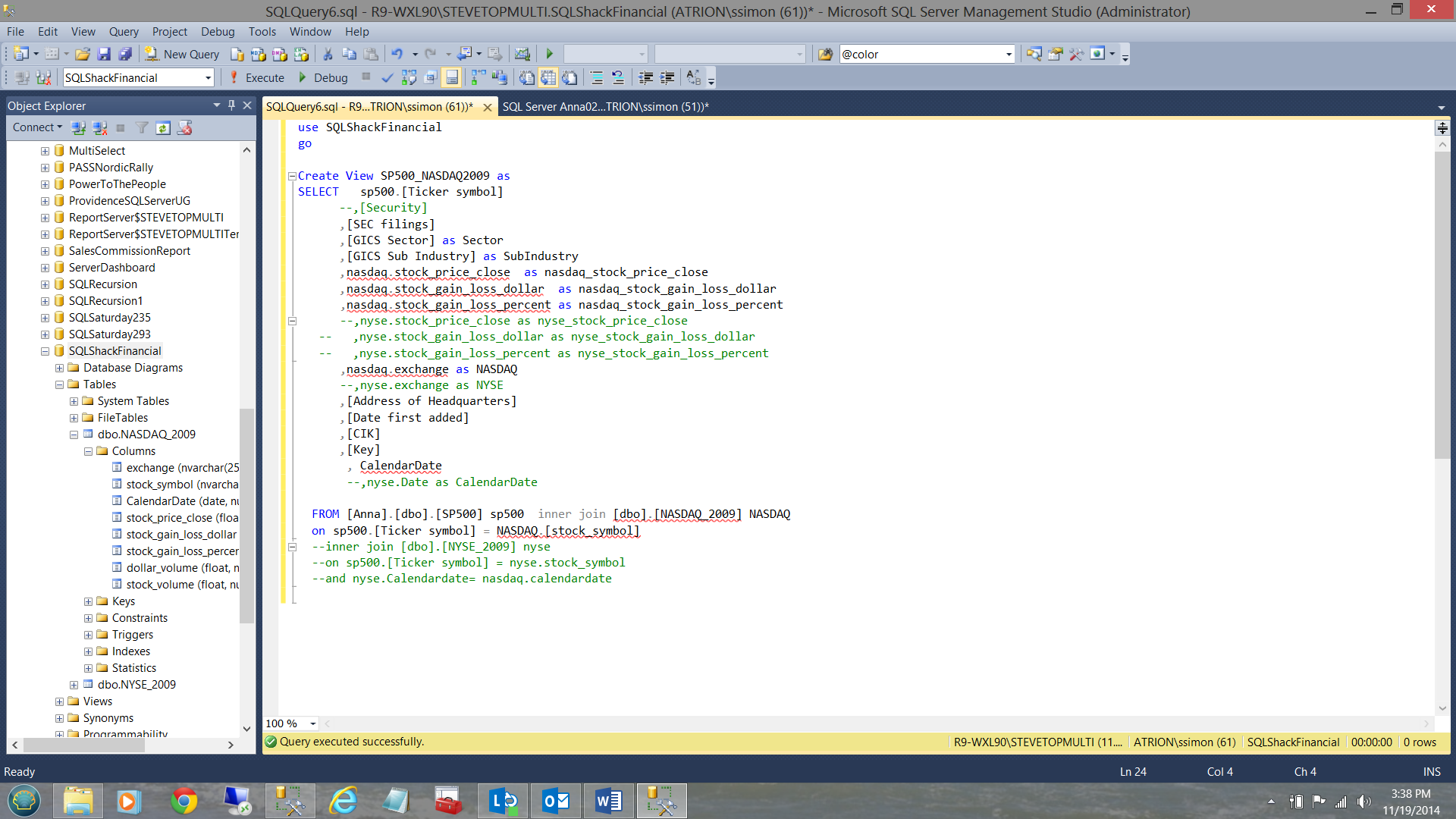Click the Open File toolbar icon
This screenshot has width=1456, height=819.
click(x=83, y=54)
